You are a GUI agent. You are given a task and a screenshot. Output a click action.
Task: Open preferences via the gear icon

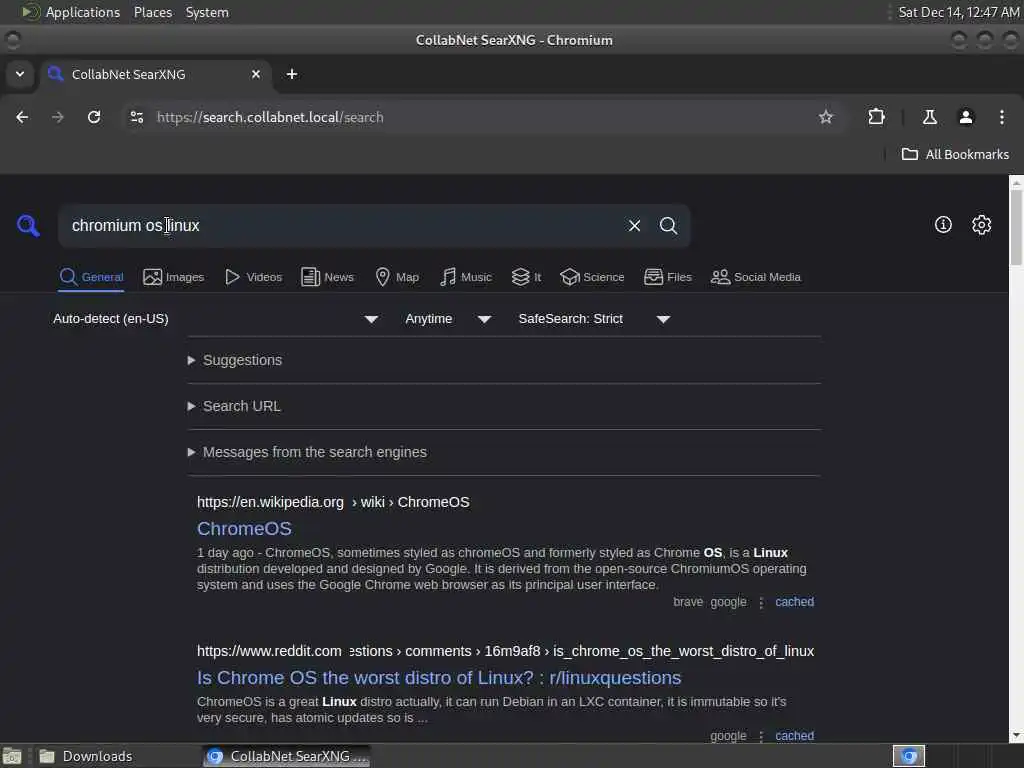(982, 225)
